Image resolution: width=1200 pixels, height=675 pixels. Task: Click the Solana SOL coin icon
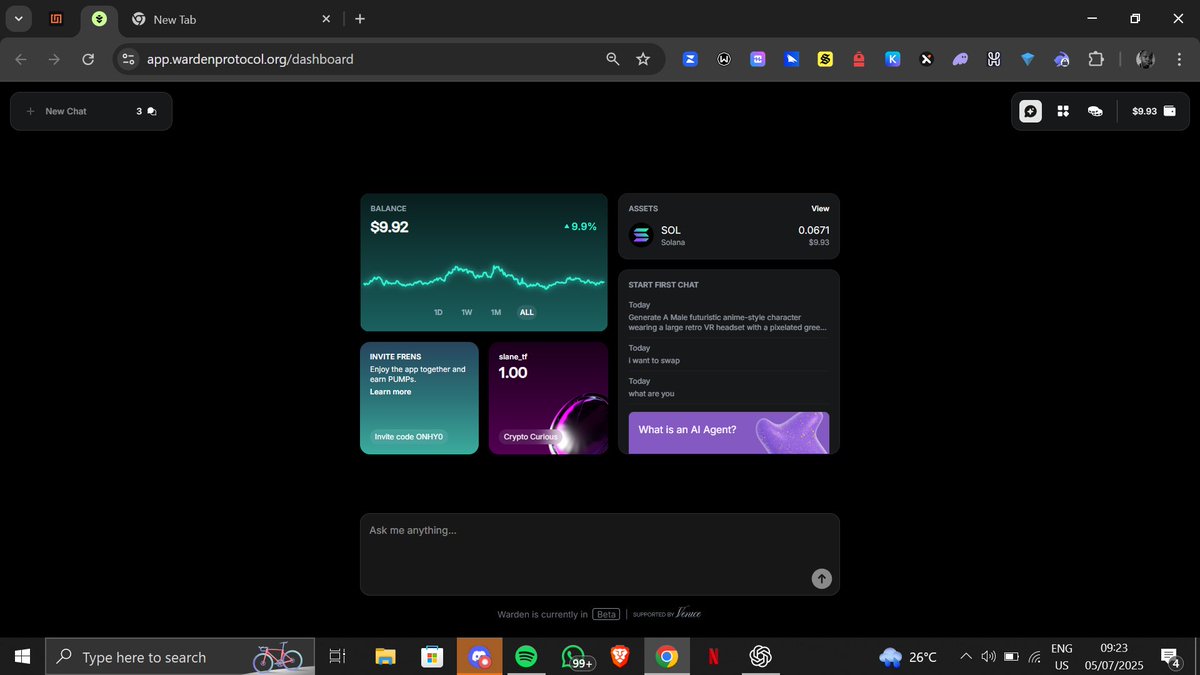[x=641, y=236]
